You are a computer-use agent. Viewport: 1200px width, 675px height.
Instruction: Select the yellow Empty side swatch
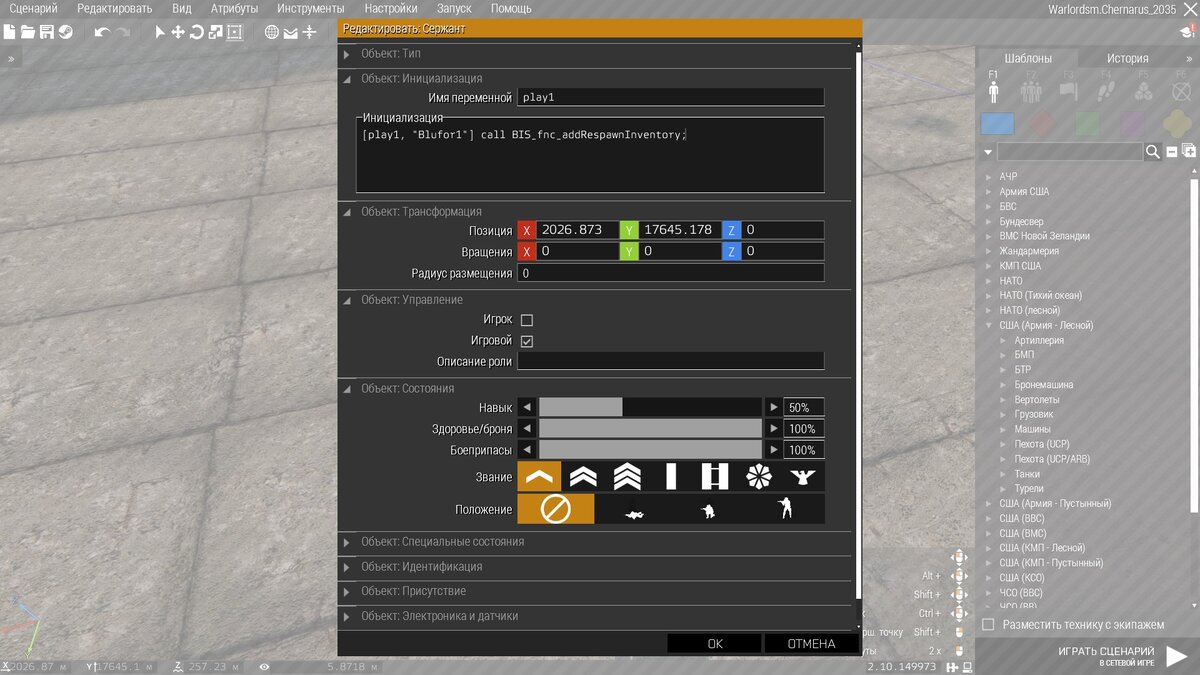click(x=1179, y=124)
